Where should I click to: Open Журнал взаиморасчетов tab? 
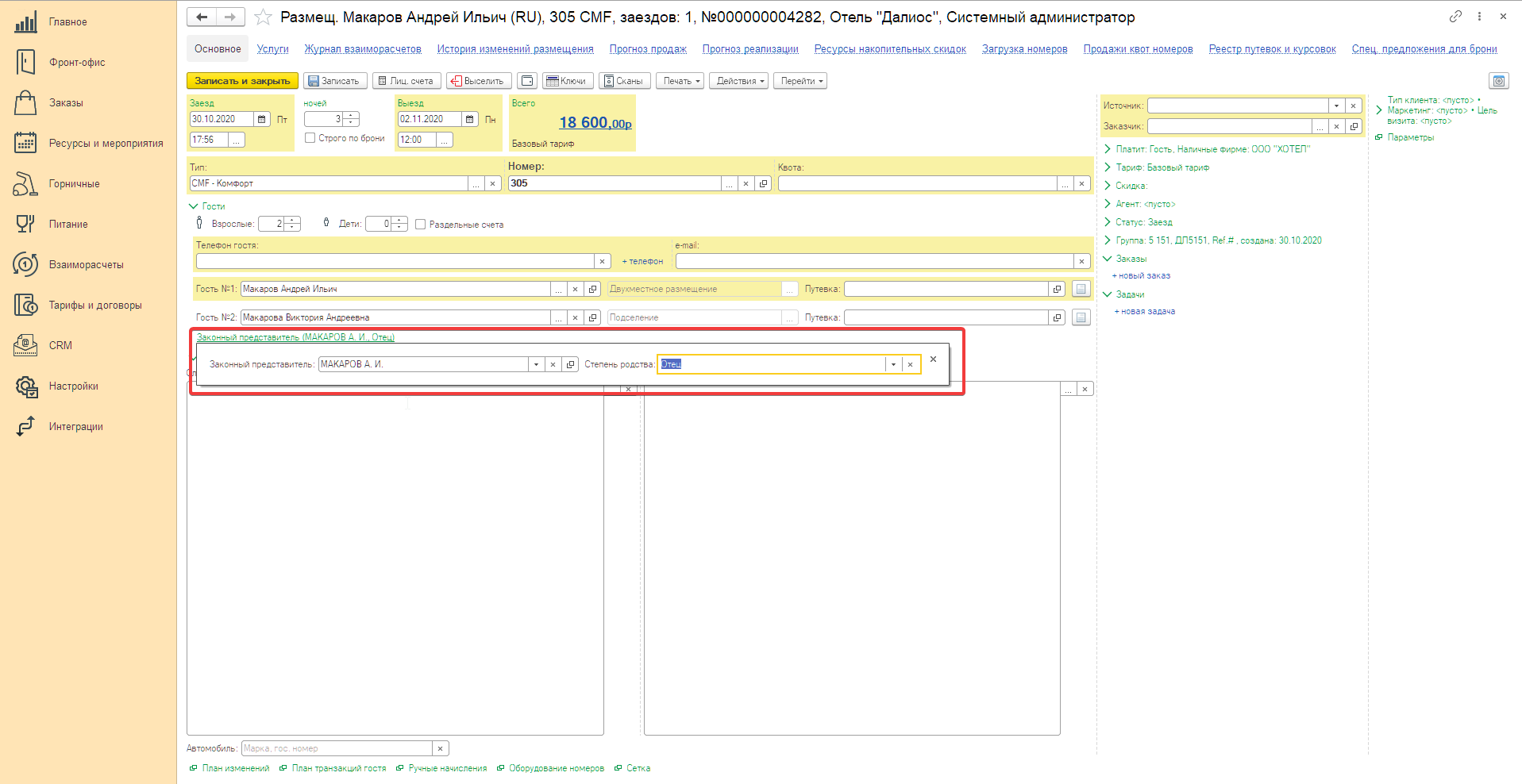pyautogui.click(x=363, y=49)
